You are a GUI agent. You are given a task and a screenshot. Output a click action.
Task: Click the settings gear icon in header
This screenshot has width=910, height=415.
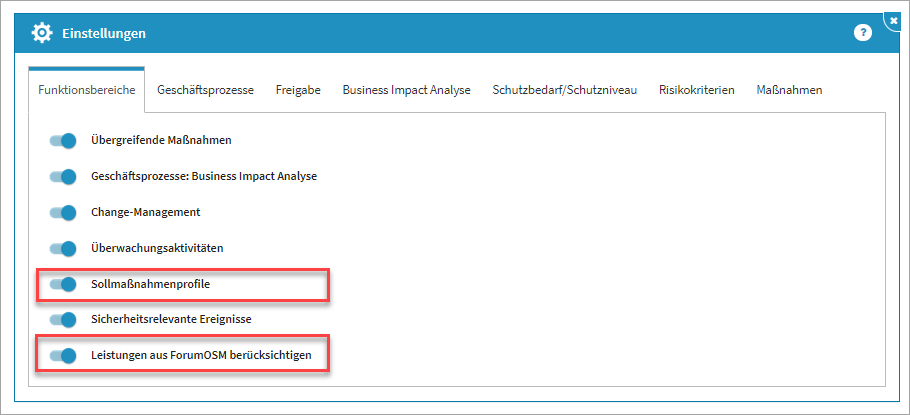tap(42, 33)
